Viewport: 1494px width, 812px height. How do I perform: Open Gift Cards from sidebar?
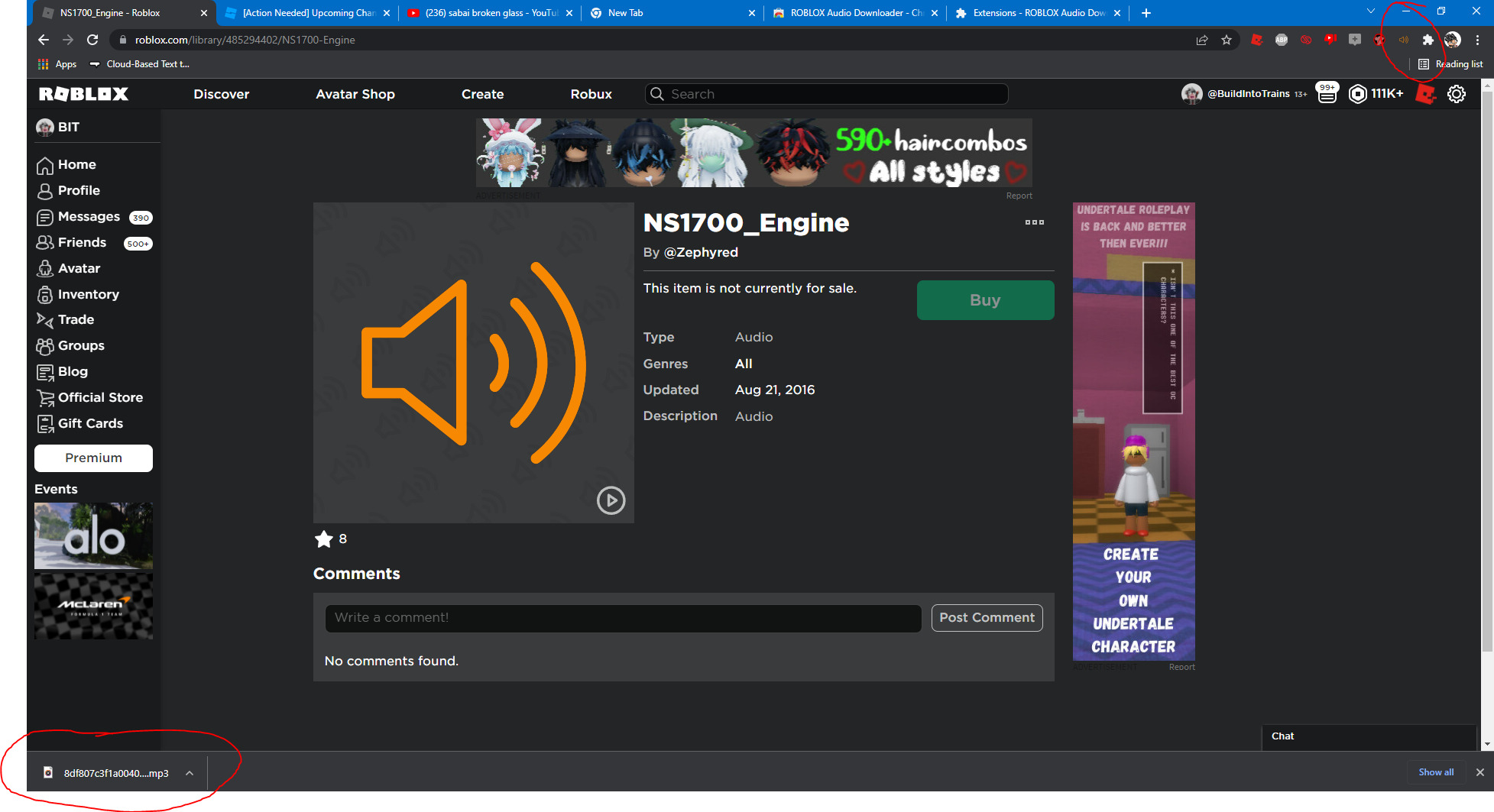[x=90, y=423]
